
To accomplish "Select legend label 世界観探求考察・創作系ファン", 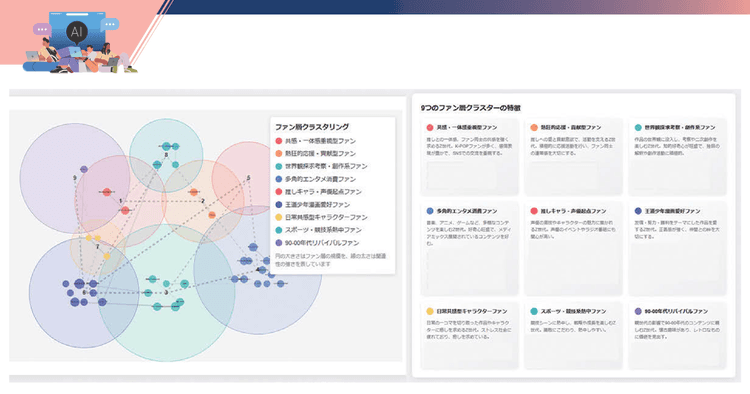I will tap(326, 166).
